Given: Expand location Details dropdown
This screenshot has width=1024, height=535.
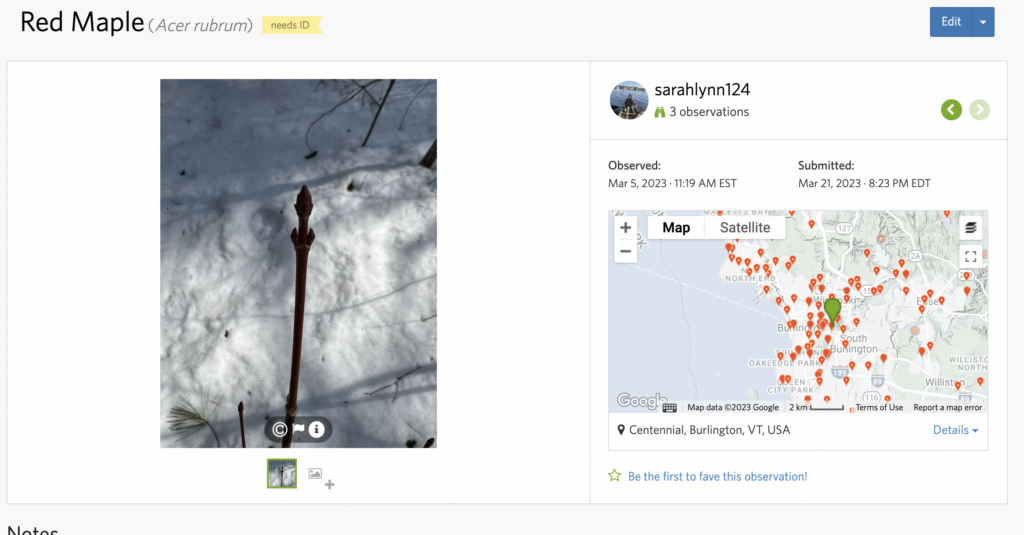Looking at the screenshot, I should [x=955, y=430].
